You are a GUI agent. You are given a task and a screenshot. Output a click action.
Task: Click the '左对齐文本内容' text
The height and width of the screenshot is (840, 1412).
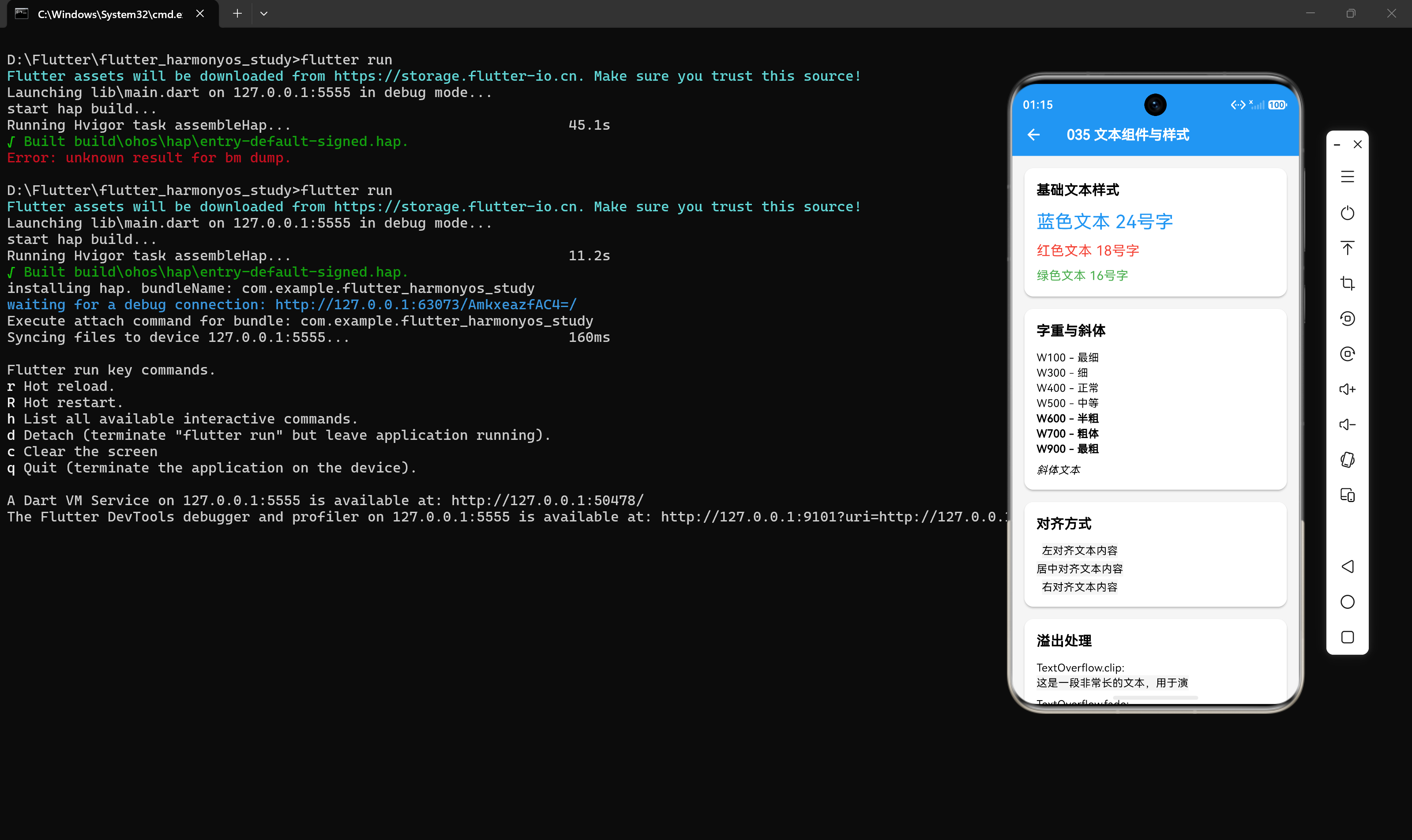[1080, 551]
